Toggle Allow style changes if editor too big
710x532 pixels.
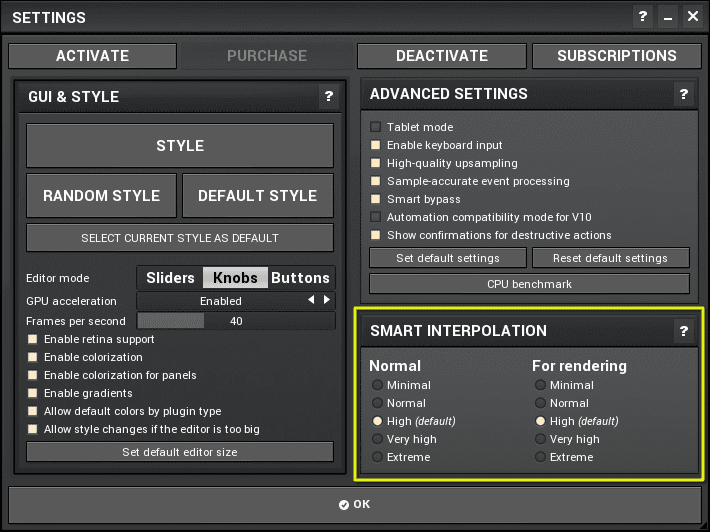[33, 429]
